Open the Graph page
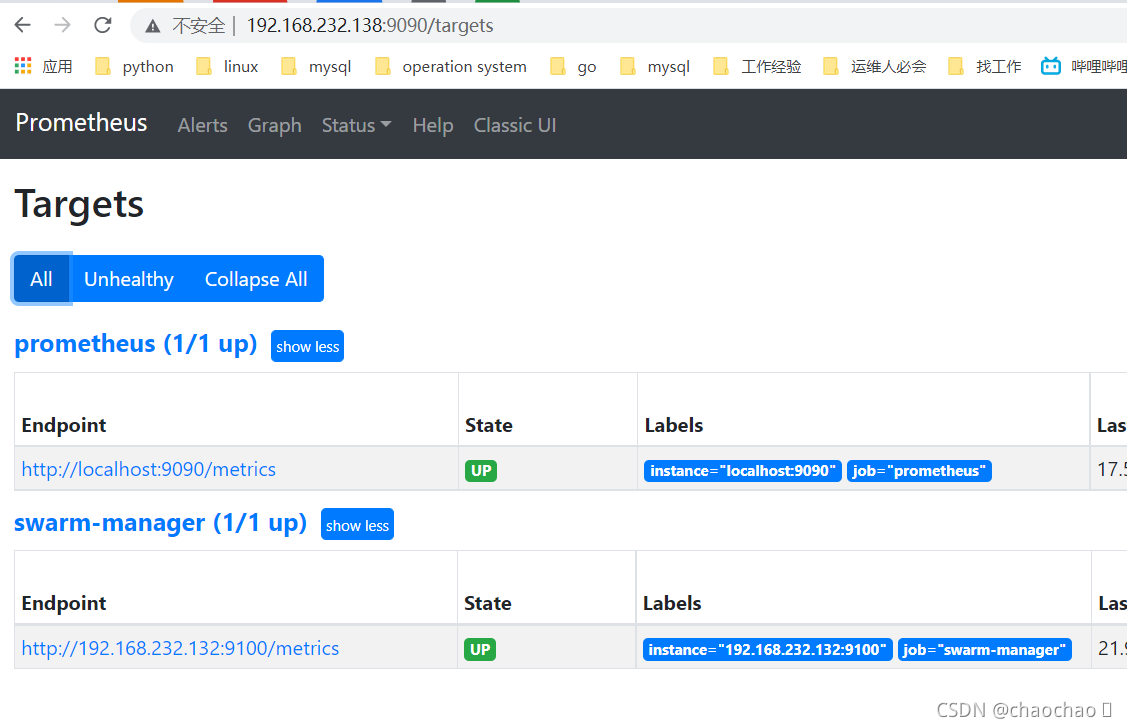The width and height of the screenshot is (1127, 728). (x=275, y=125)
